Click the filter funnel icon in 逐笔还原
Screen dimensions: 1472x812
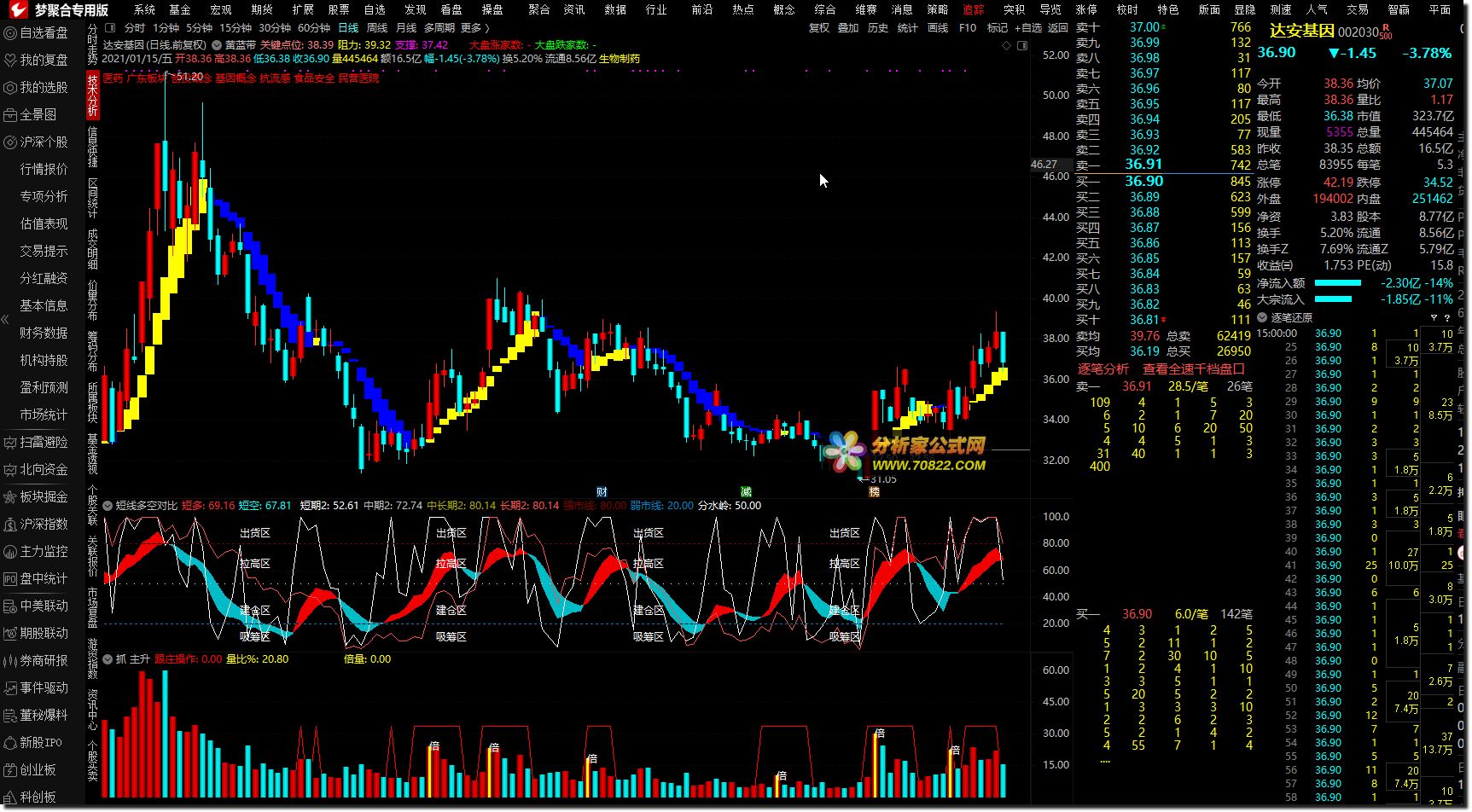pyautogui.click(x=1434, y=318)
